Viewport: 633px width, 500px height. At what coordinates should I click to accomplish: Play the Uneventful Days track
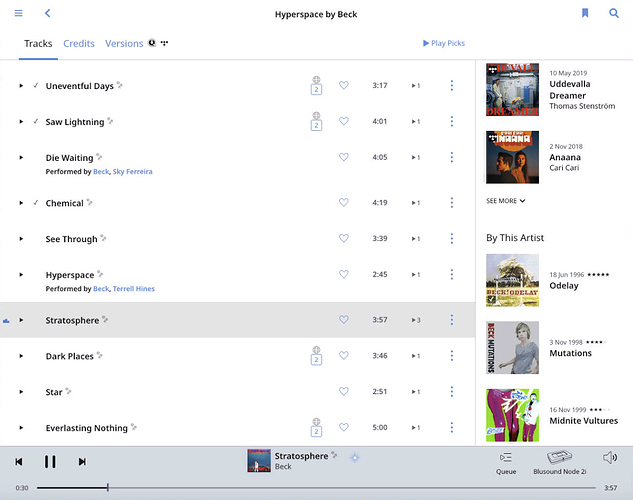[21, 86]
